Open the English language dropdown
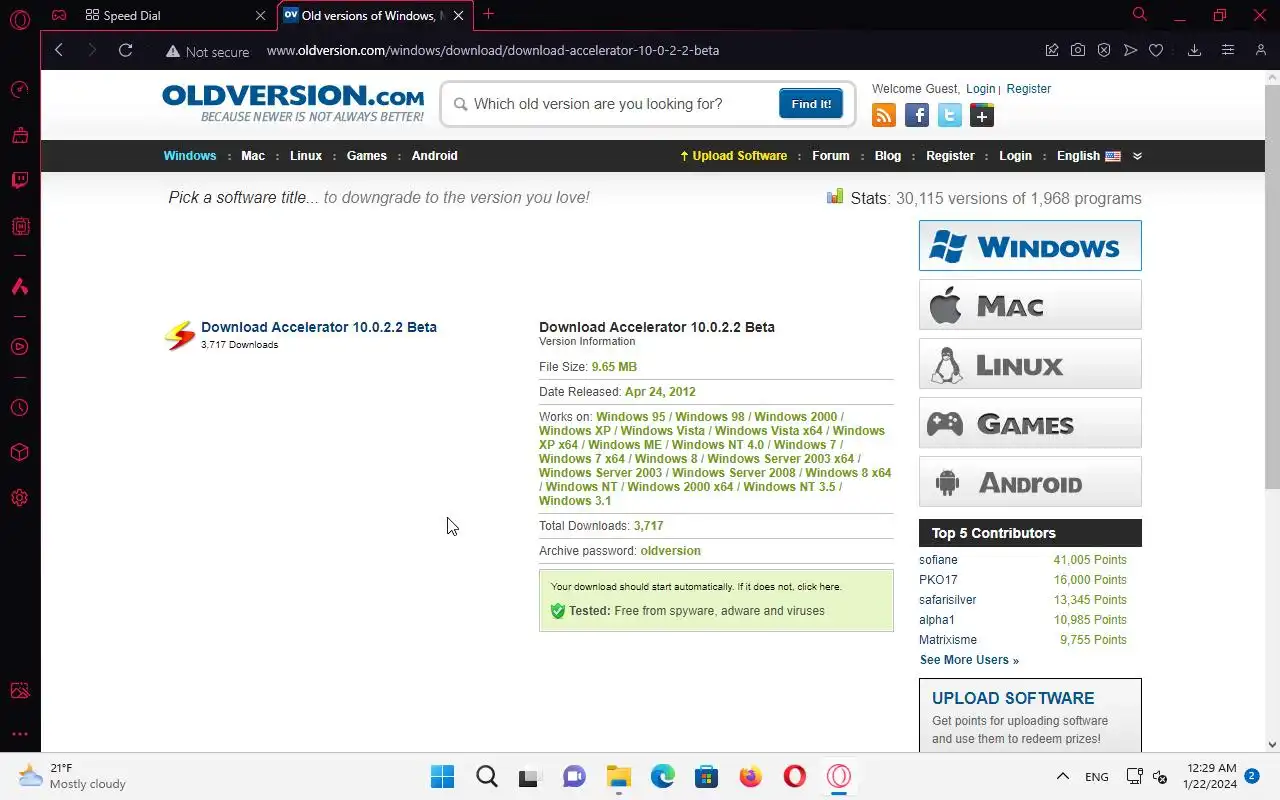The image size is (1280, 800). (1089, 156)
